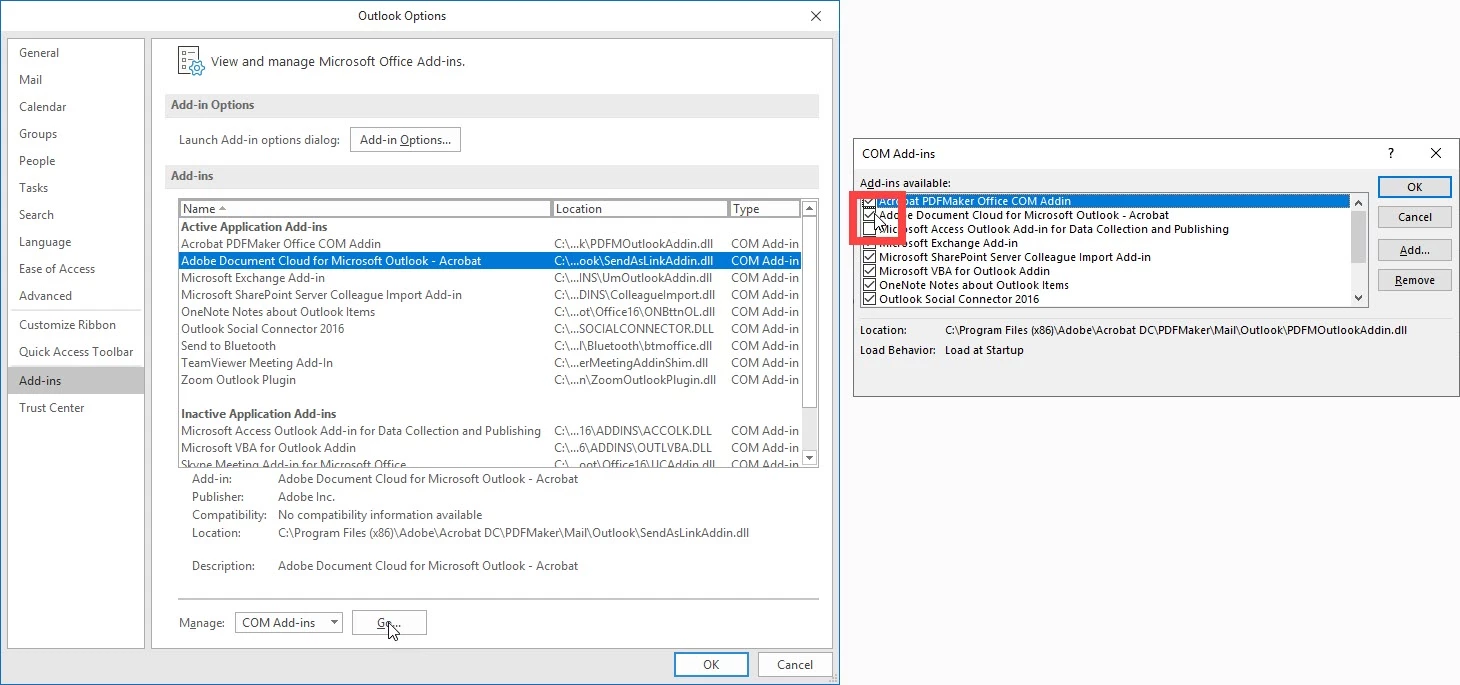
Task: Open the General options category
Action: (76, 53)
